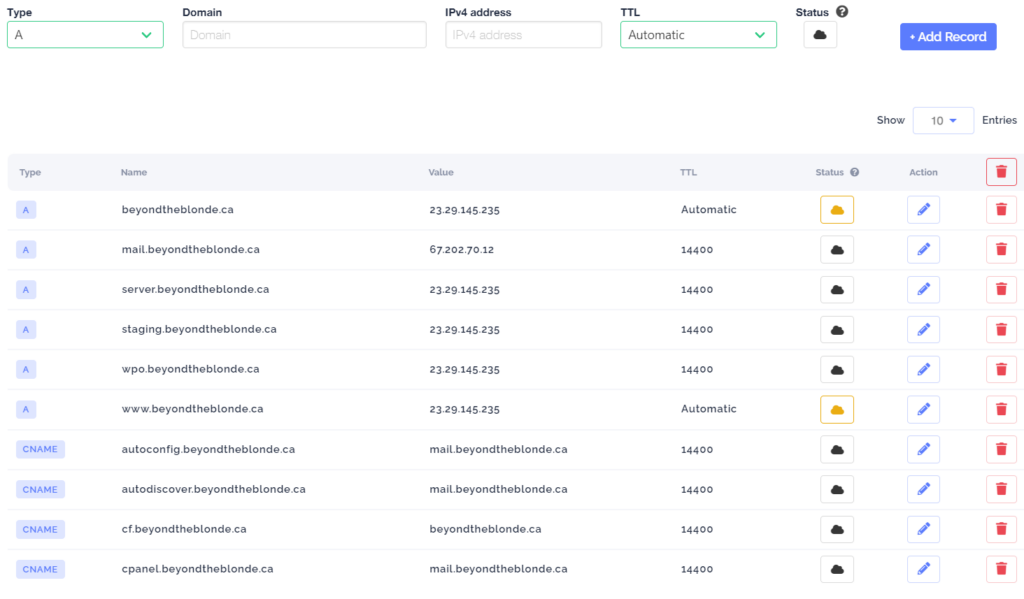Image resolution: width=1024 pixels, height=599 pixels.
Task: Edit the autoconfig.beyondtheblonde.ca CNAME record
Action: coord(923,450)
